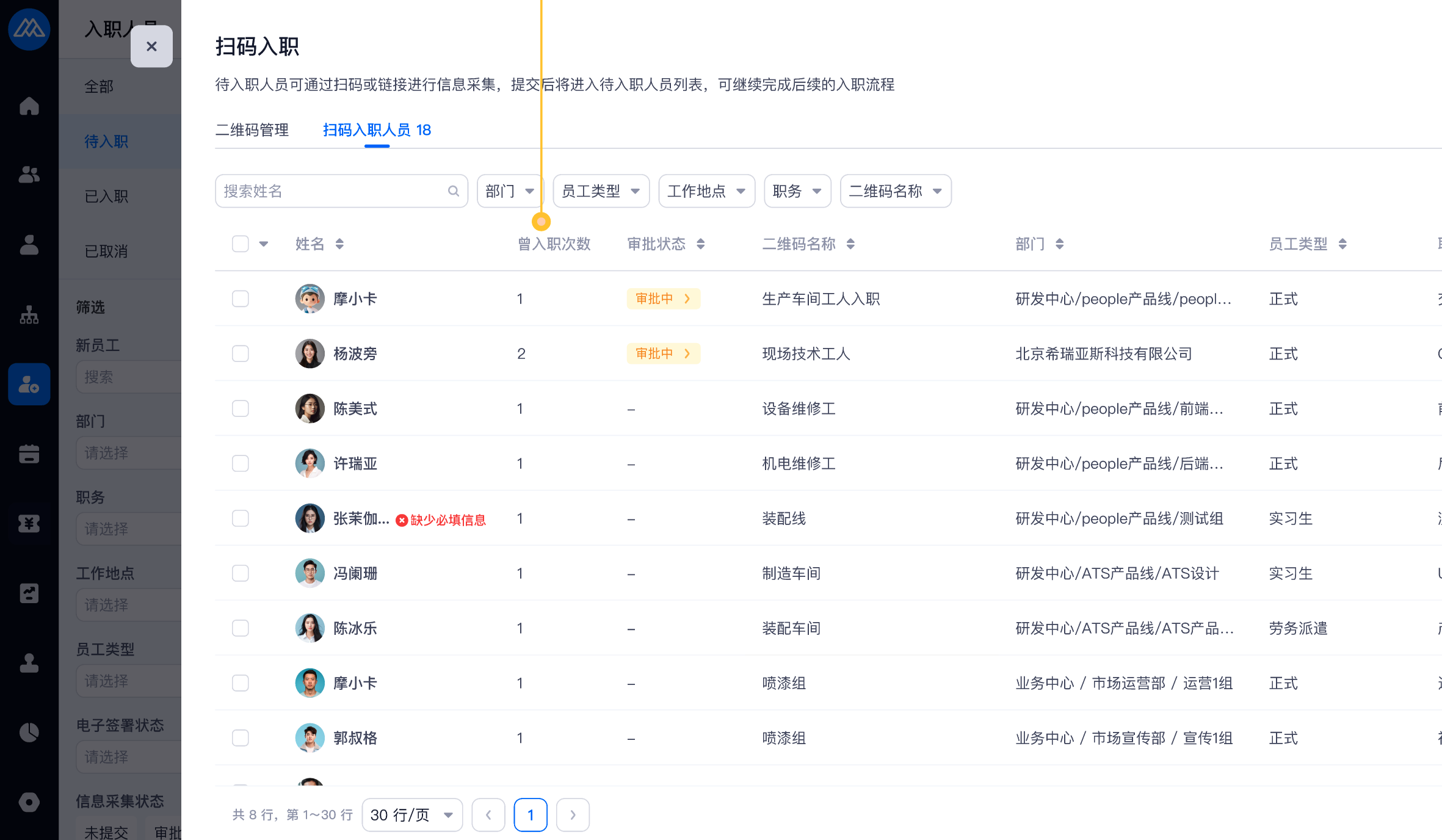The width and height of the screenshot is (1442, 840).
Task: Switch to 二维码管理 tab
Action: 252,130
